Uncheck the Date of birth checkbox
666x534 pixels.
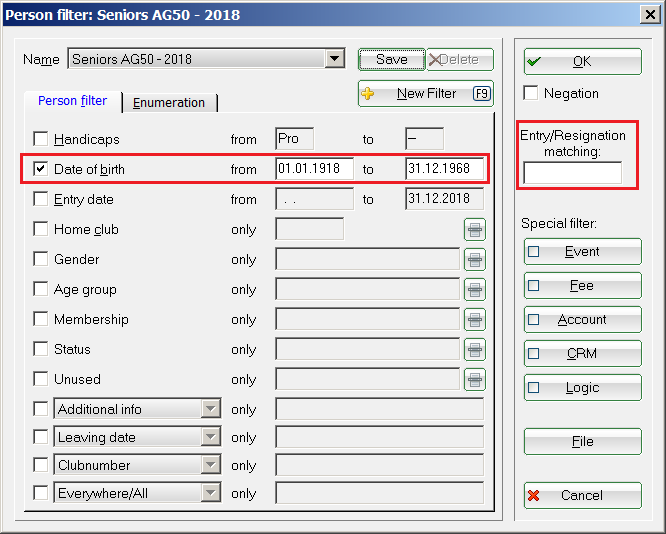(41, 170)
